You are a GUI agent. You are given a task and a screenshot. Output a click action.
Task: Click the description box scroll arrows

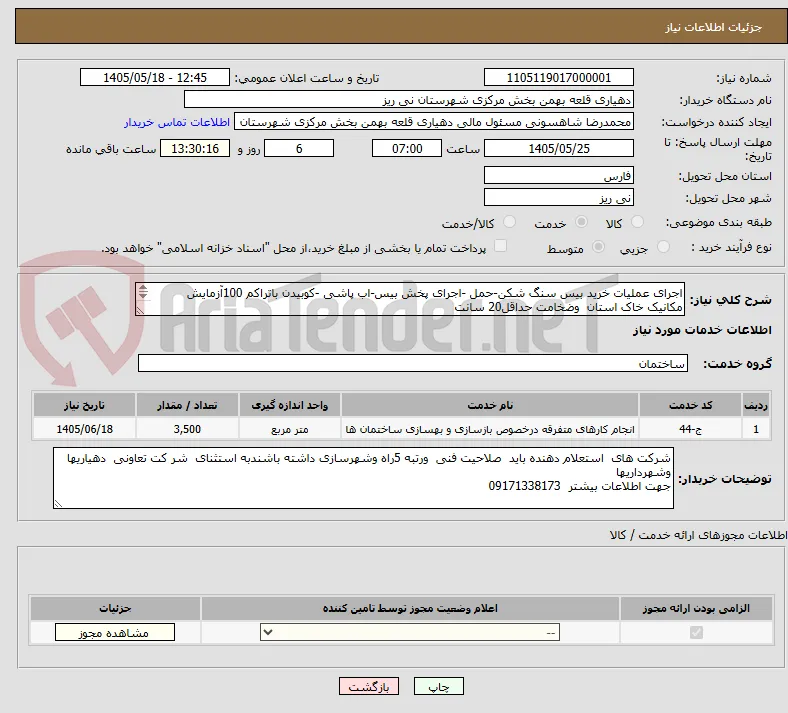[x=143, y=292]
